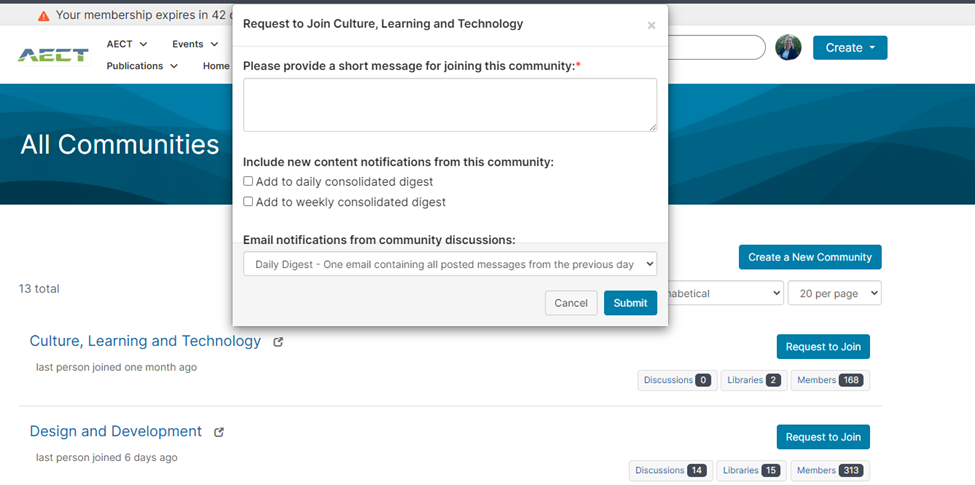Enable daily consolidated digest checkbox
Screen dimensions: 975x485
[248, 181]
